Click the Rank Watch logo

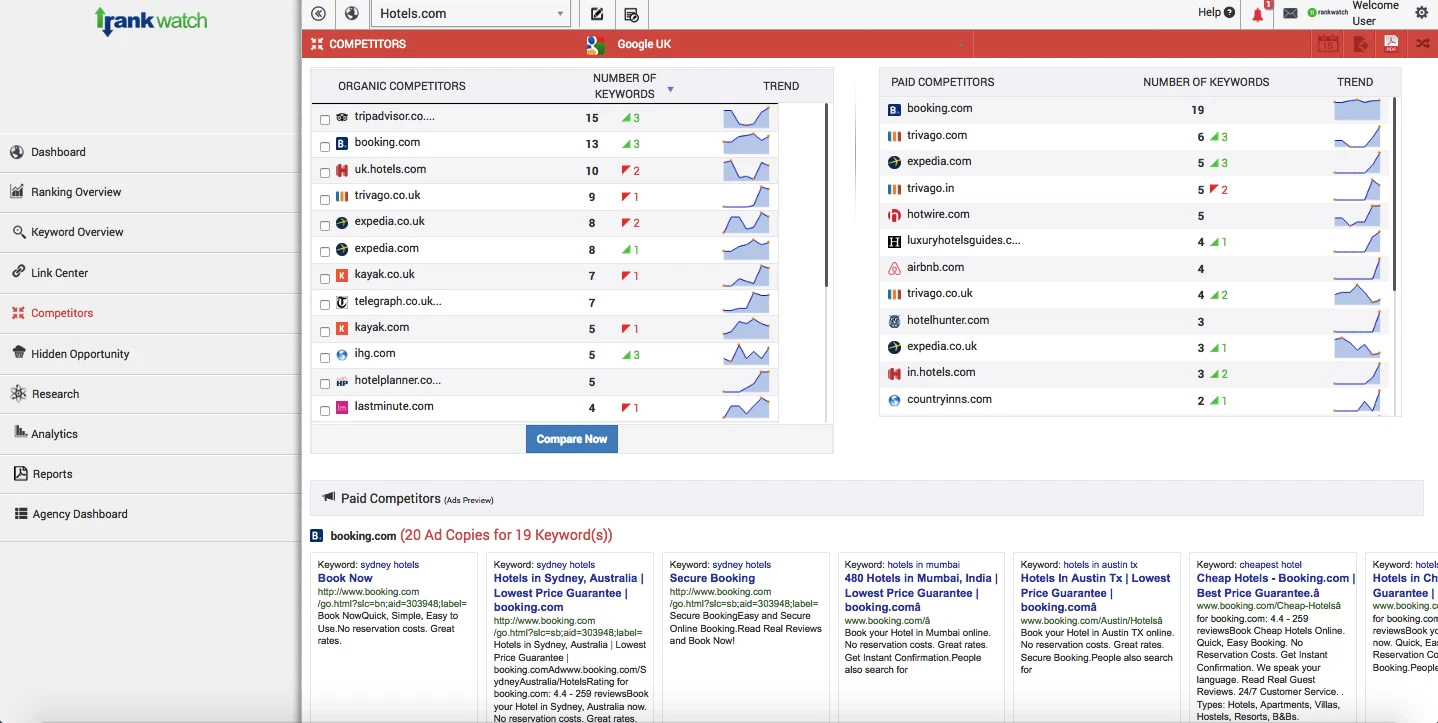(150, 21)
